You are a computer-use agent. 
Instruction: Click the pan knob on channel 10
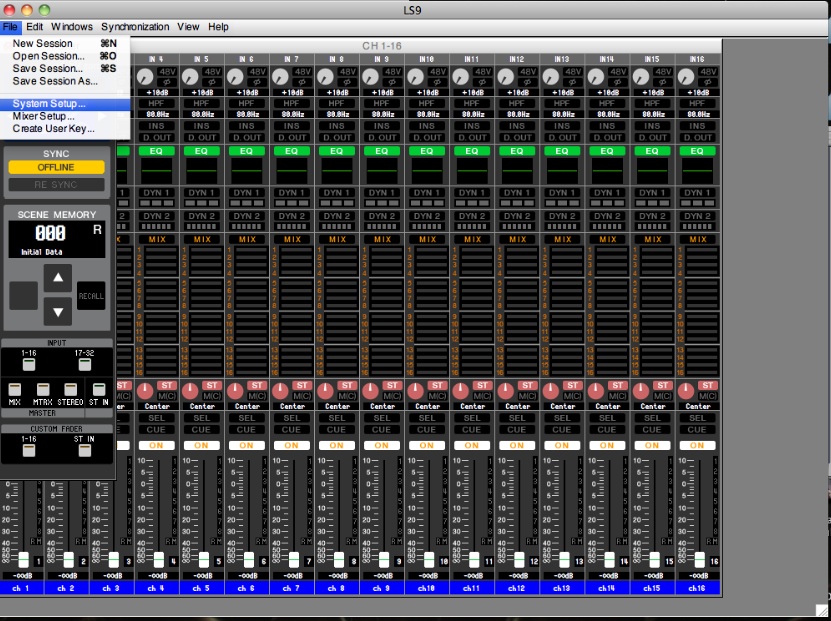[414, 390]
